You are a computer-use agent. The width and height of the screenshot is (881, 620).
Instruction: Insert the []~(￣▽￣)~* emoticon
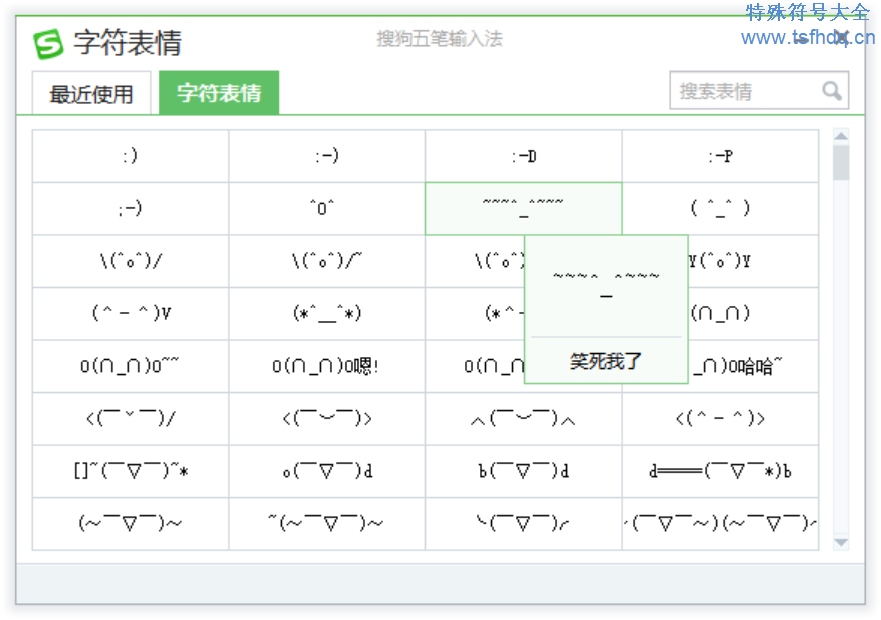coord(130,471)
